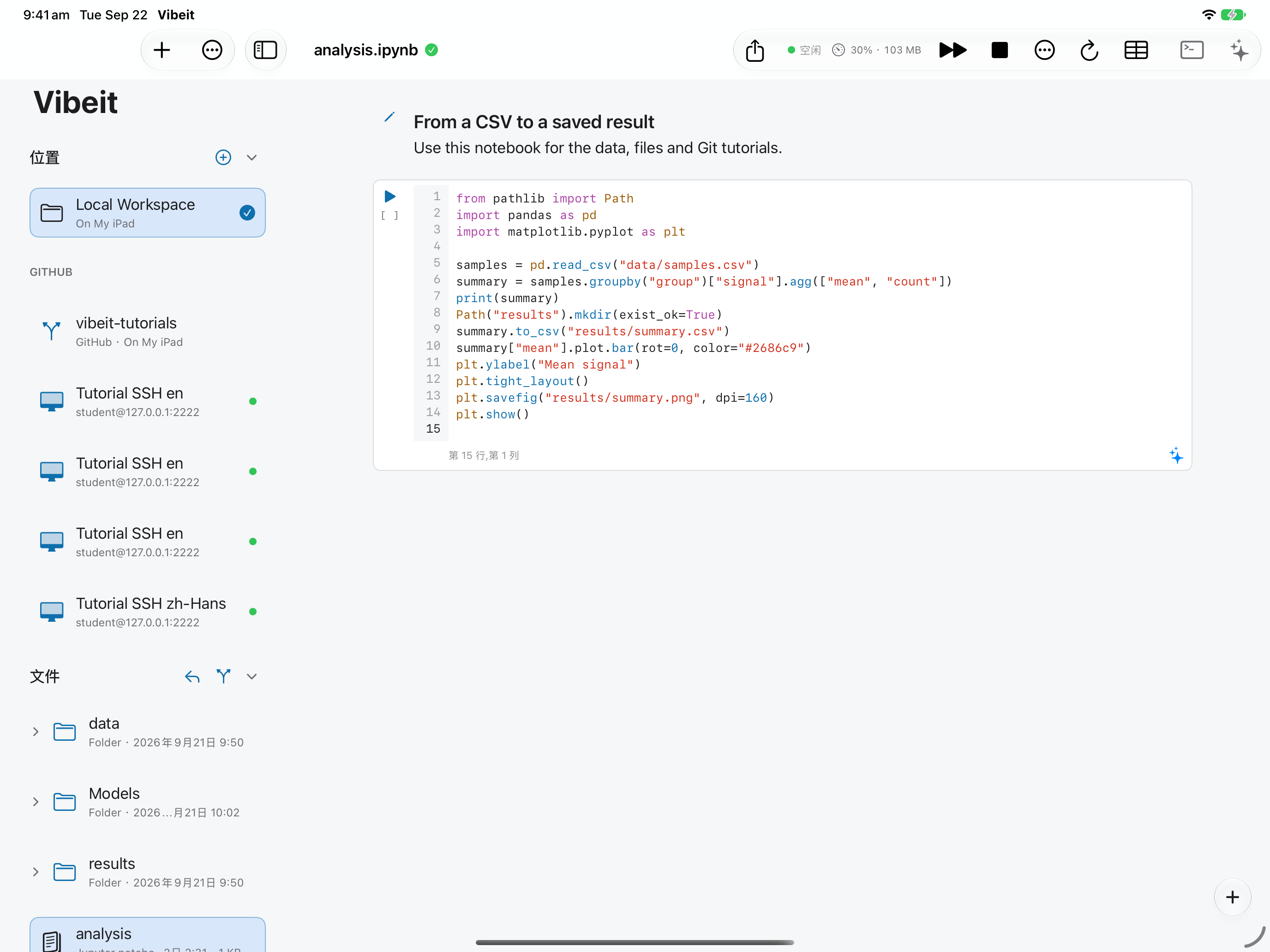Open the analysis notebook file
1270x952 pixels.
[148, 935]
